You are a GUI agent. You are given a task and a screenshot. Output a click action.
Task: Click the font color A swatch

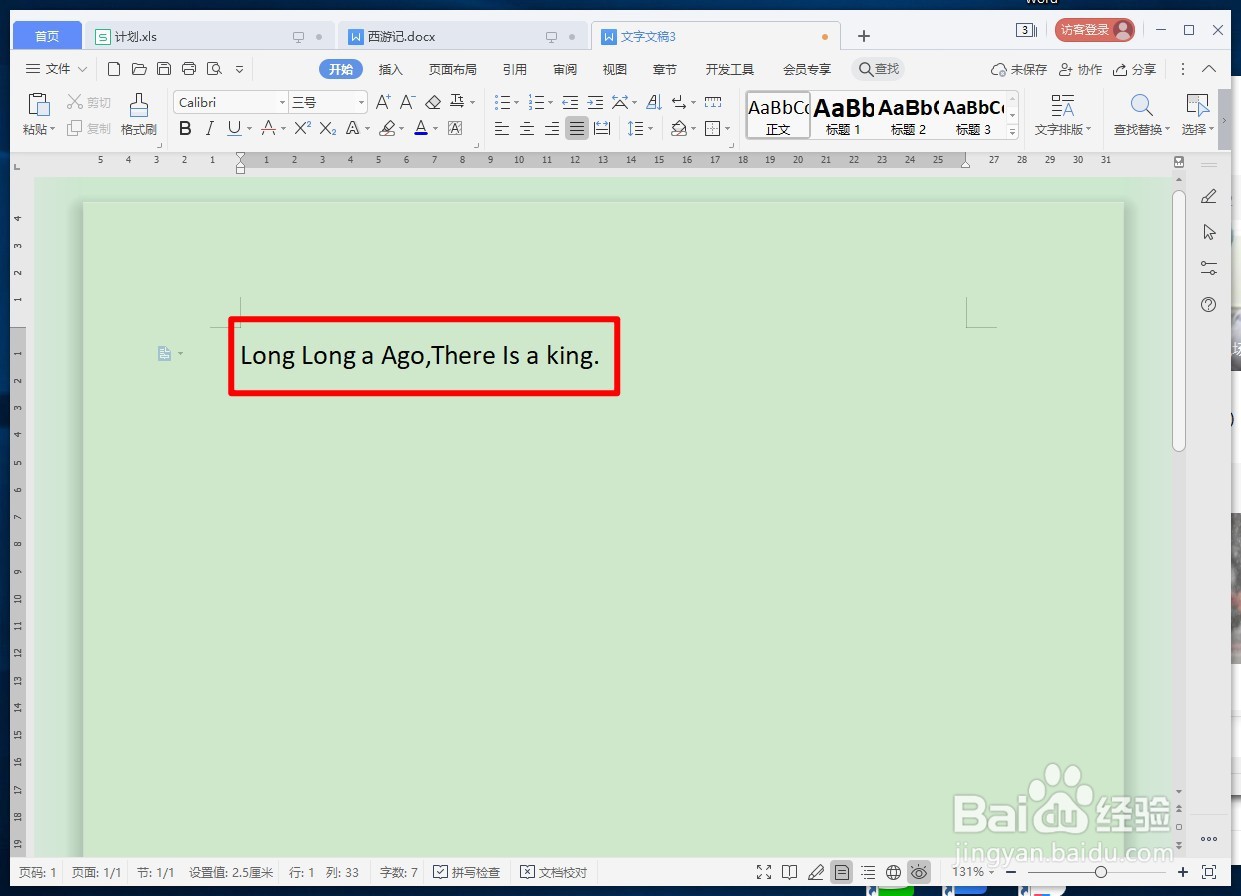[420, 128]
